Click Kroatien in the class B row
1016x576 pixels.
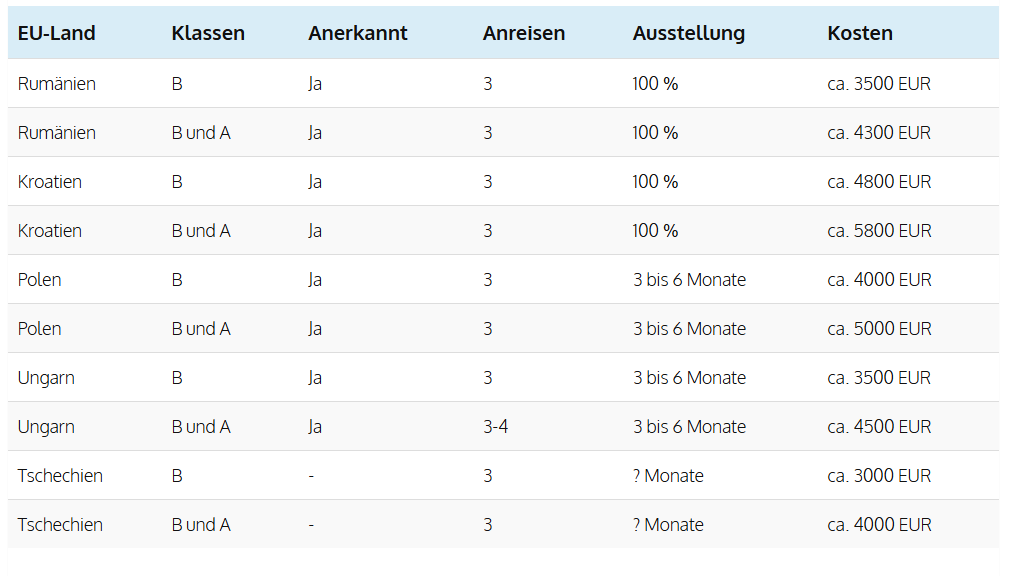[x=50, y=182]
